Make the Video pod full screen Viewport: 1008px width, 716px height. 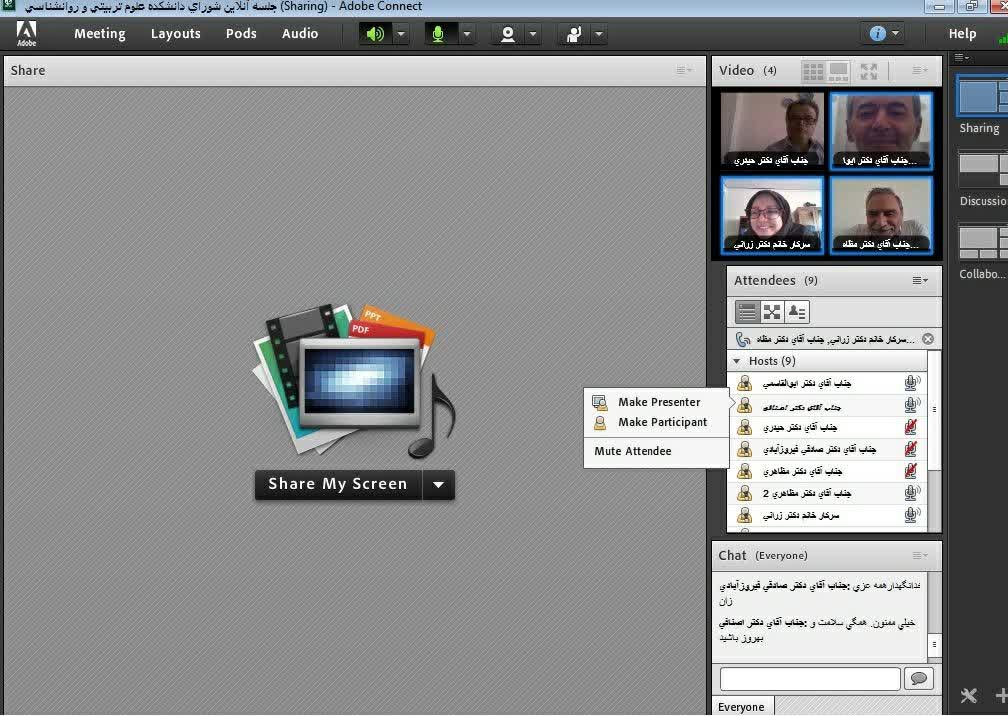pos(868,71)
